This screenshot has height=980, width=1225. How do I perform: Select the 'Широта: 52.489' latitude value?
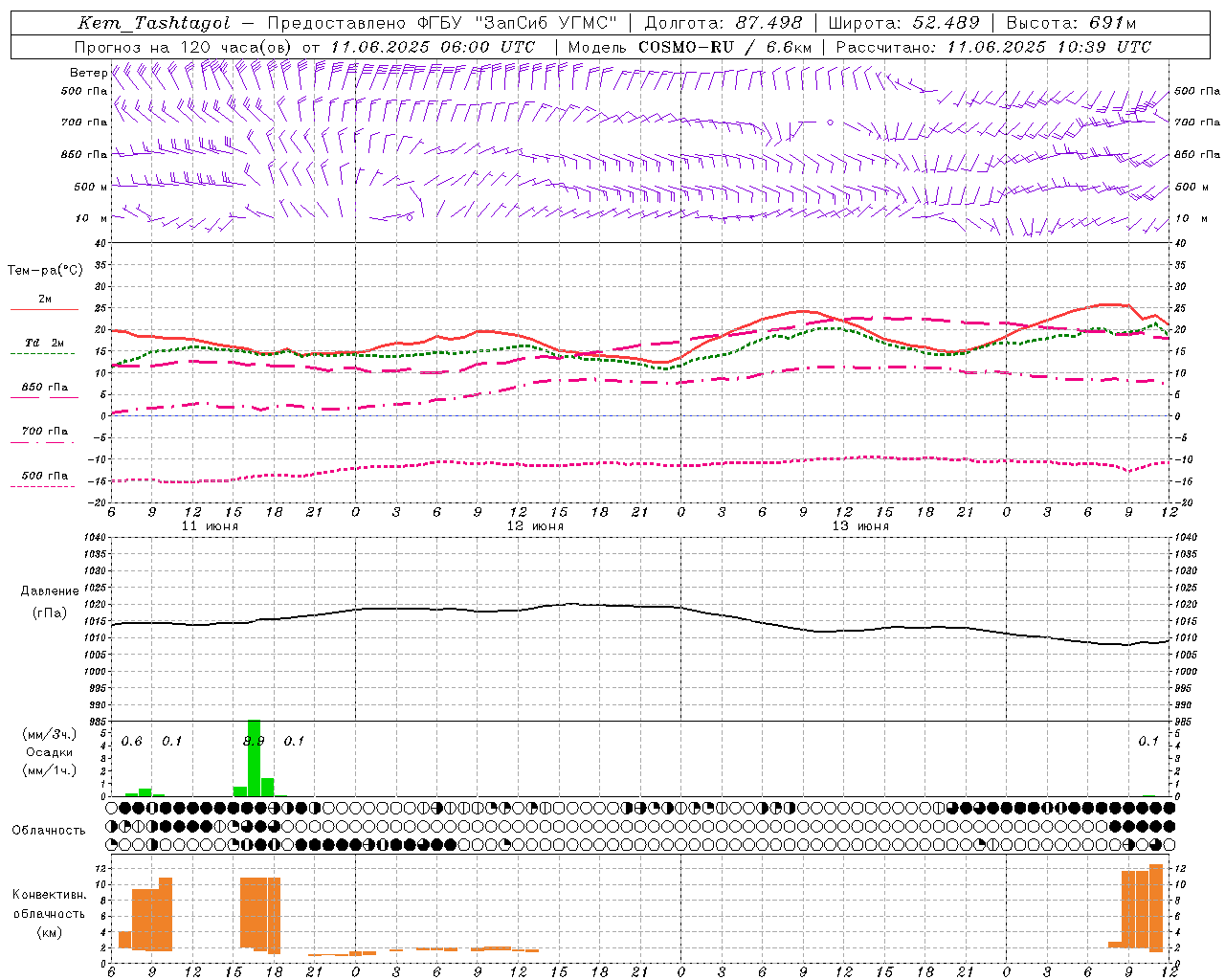point(903,23)
